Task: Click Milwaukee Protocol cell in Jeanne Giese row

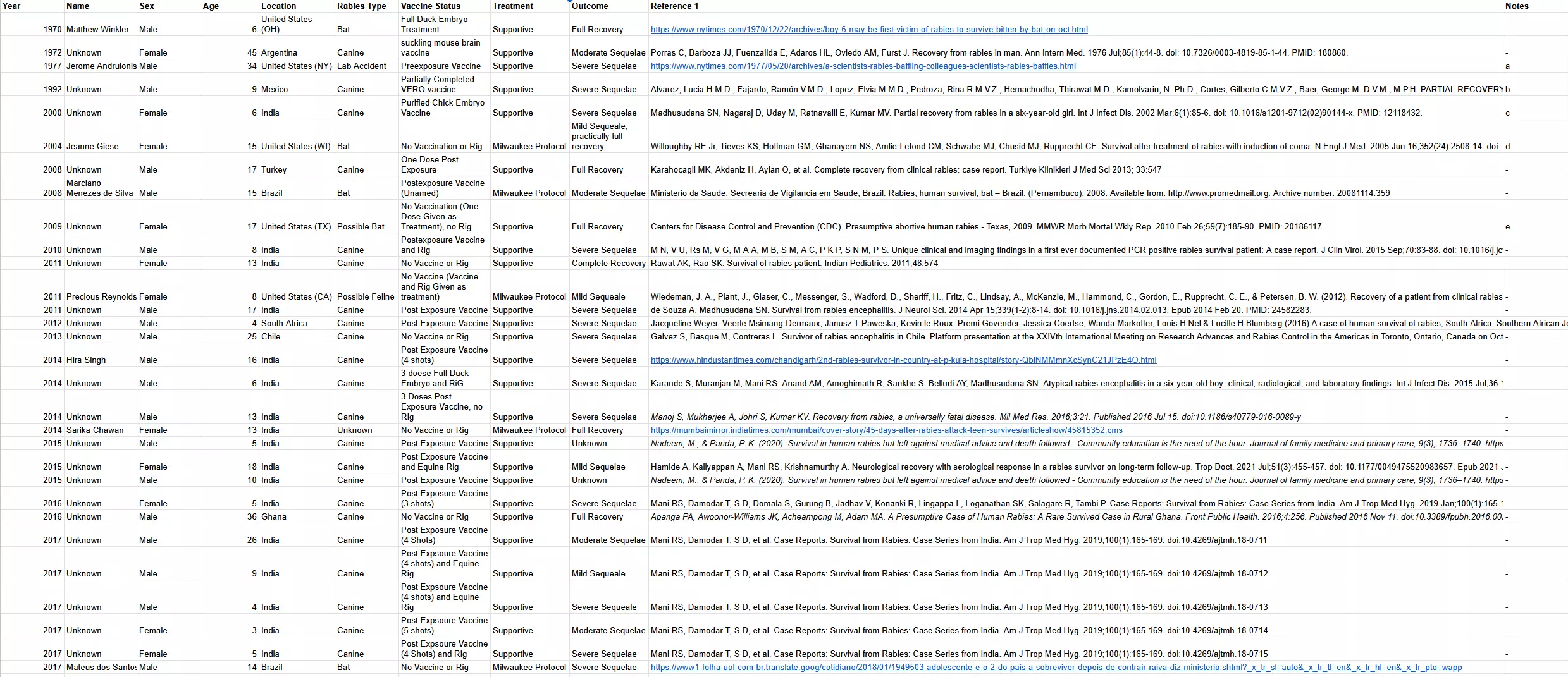Action: [x=530, y=137]
